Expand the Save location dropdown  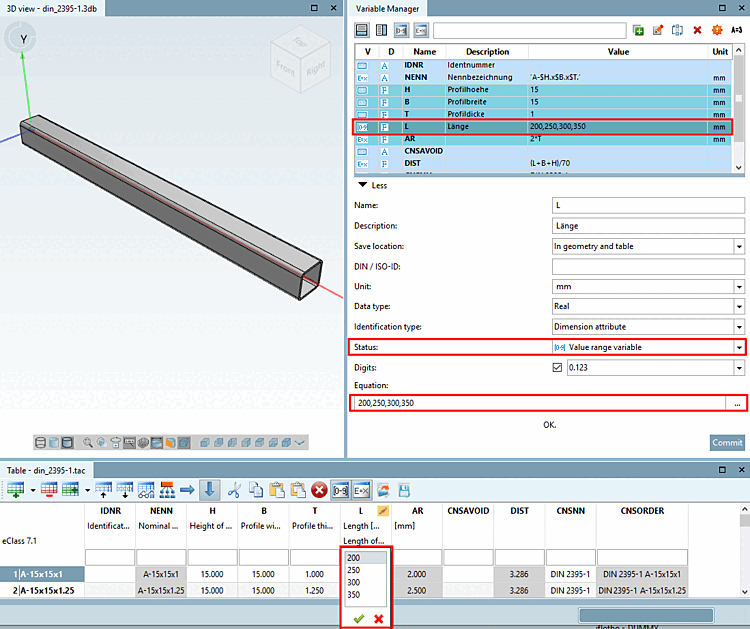click(738, 246)
